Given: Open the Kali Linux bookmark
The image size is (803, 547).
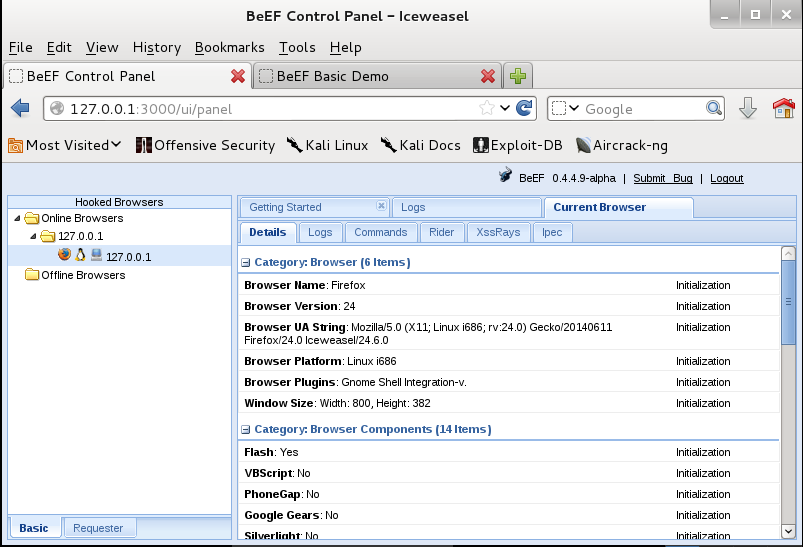Looking at the screenshot, I should click(327, 145).
